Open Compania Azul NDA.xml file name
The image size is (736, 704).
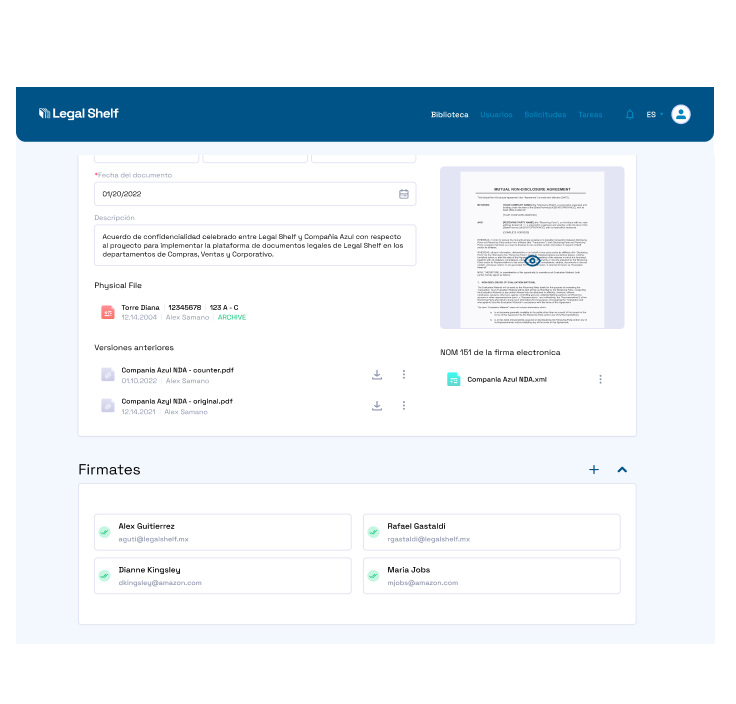507,379
